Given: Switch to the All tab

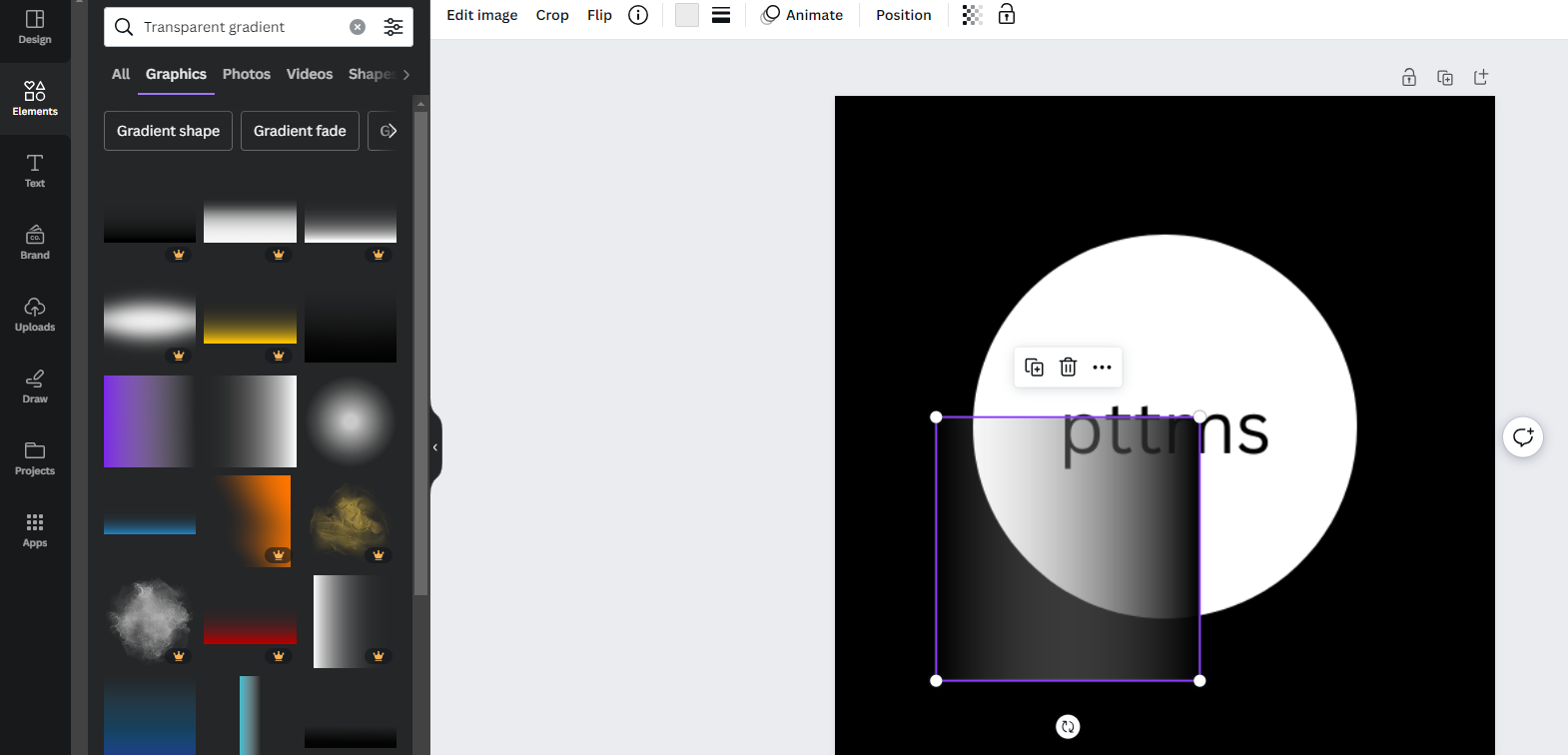Looking at the screenshot, I should pyautogui.click(x=121, y=74).
